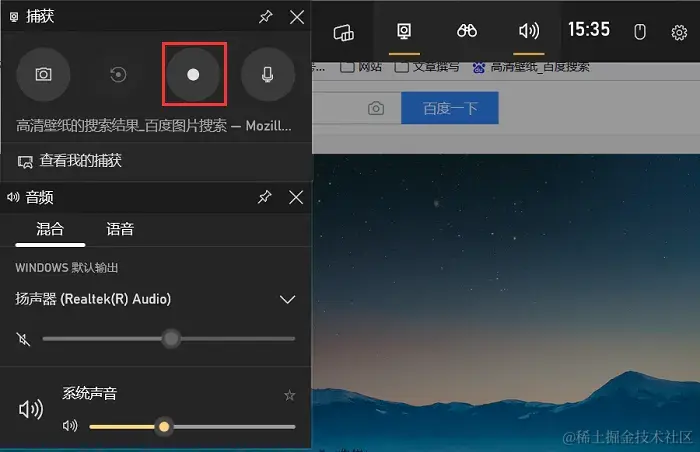Click the camera image-search icon in Baidu
Screen dimensions: 700x452
tap(376, 108)
